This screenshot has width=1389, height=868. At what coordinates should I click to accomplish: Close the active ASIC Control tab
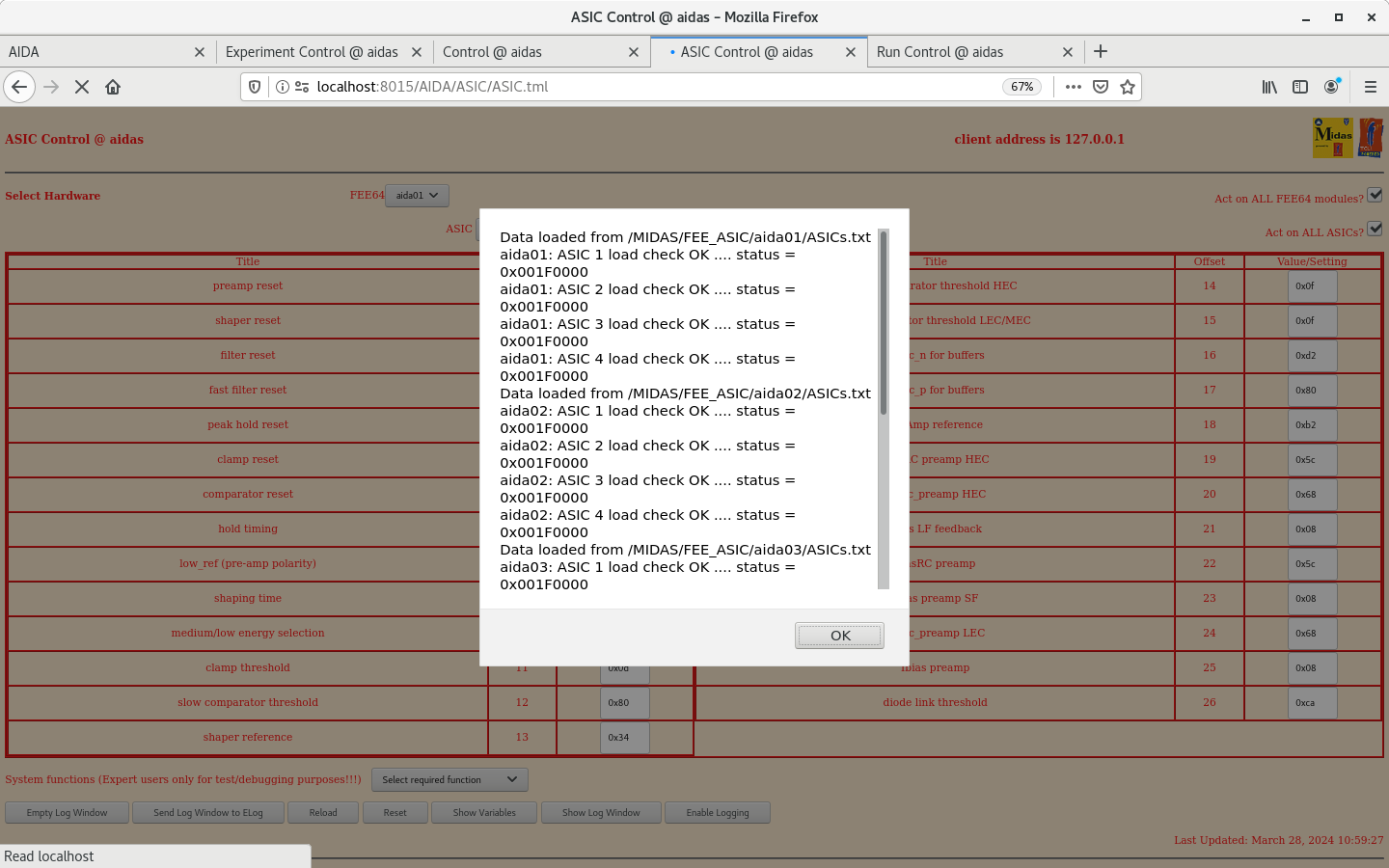(851, 52)
